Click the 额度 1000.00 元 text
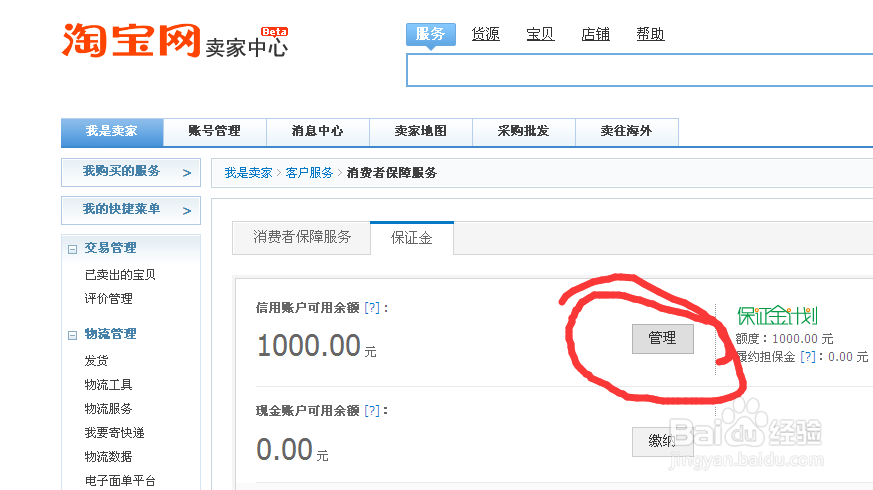 coord(784,339)
